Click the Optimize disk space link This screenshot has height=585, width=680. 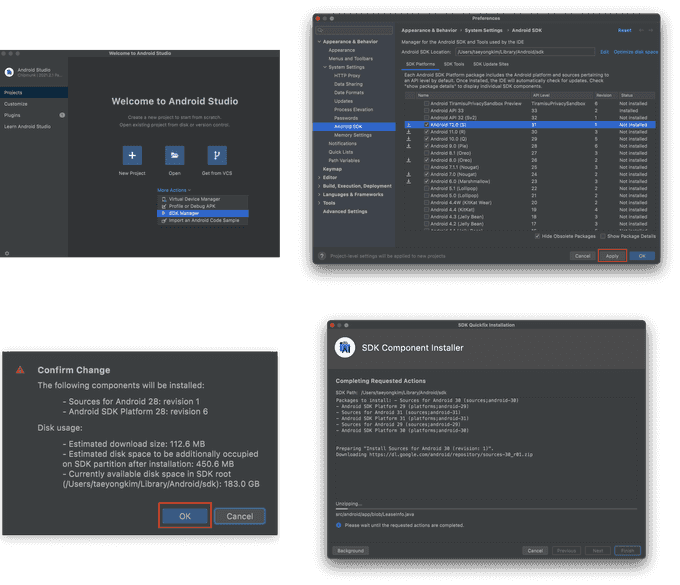coord(636,52)
